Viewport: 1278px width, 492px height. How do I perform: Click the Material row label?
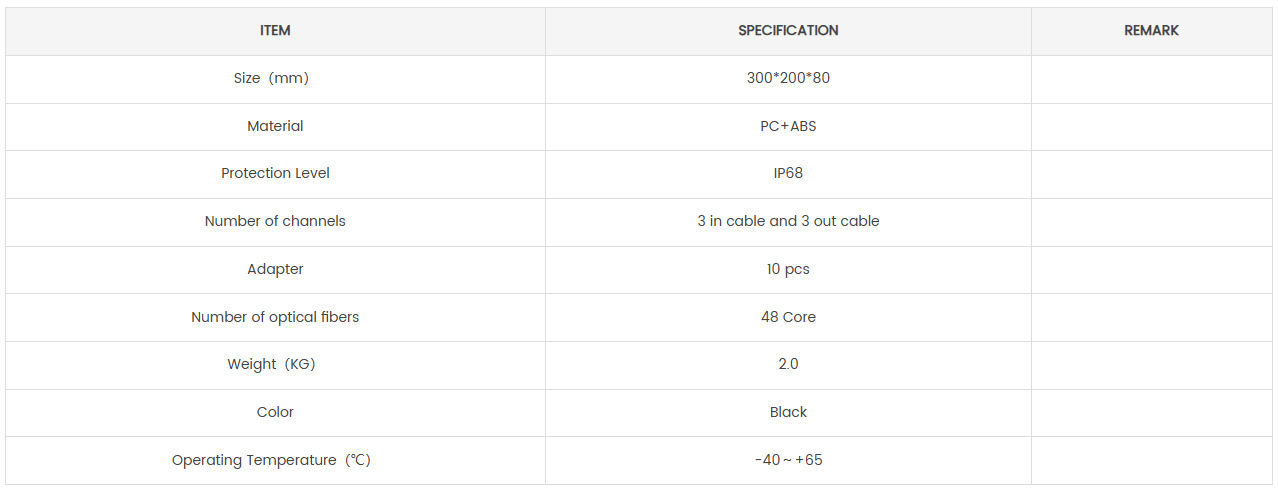(x=275, y=126)
